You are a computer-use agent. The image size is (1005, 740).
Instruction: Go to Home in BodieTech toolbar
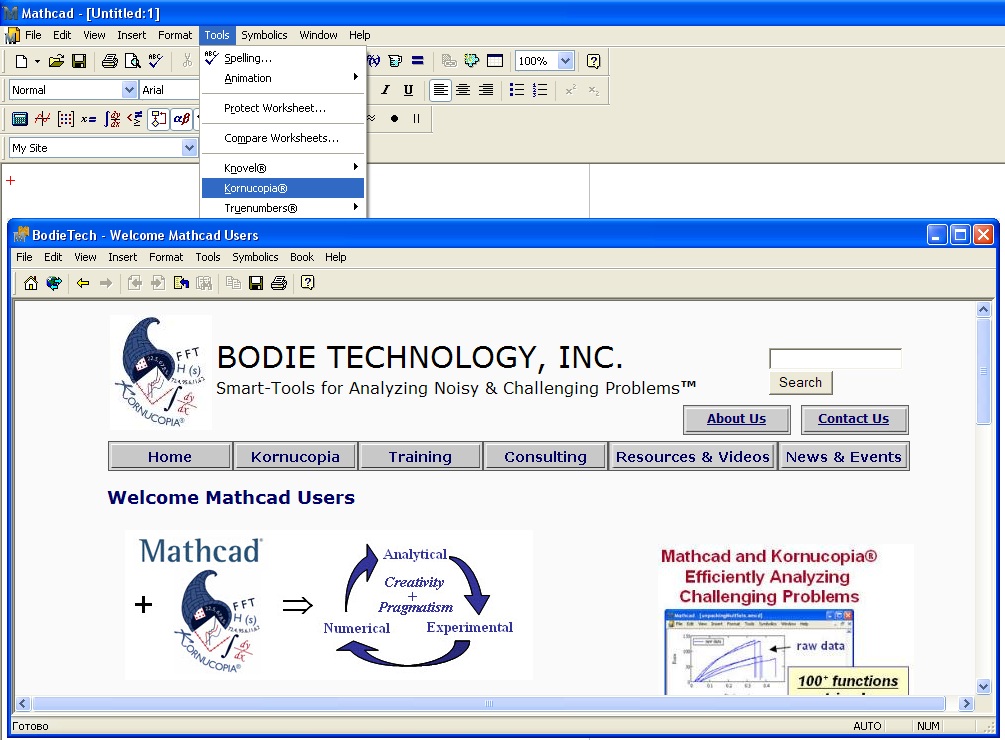[31, 283]
